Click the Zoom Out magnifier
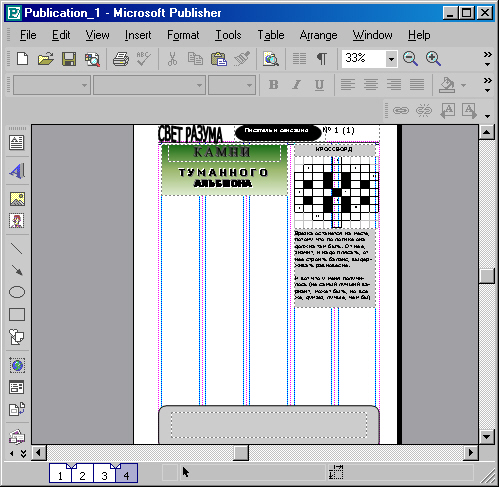The width and height of the screenshot is (499, 487). coord(410,59)
